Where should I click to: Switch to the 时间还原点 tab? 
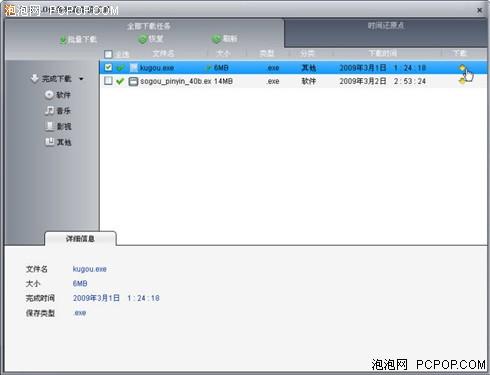click(x=386, y=26)
